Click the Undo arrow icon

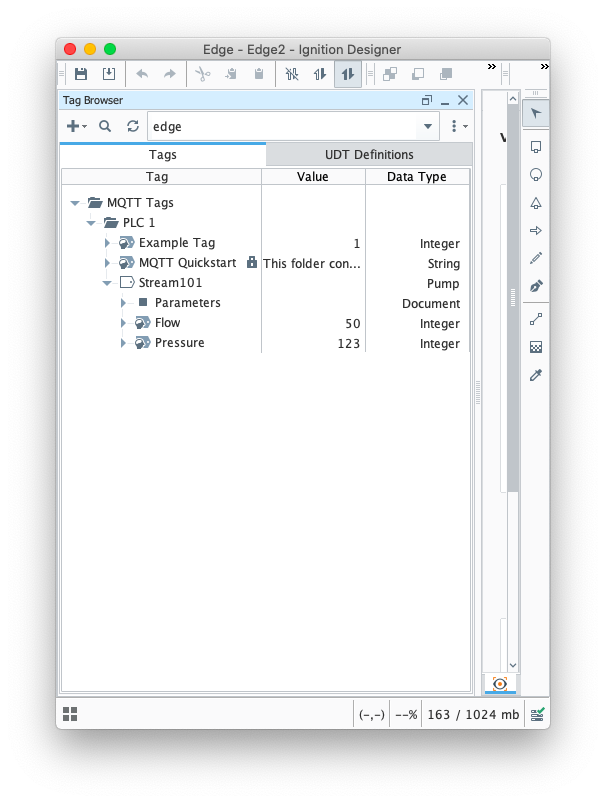(142, 74)
